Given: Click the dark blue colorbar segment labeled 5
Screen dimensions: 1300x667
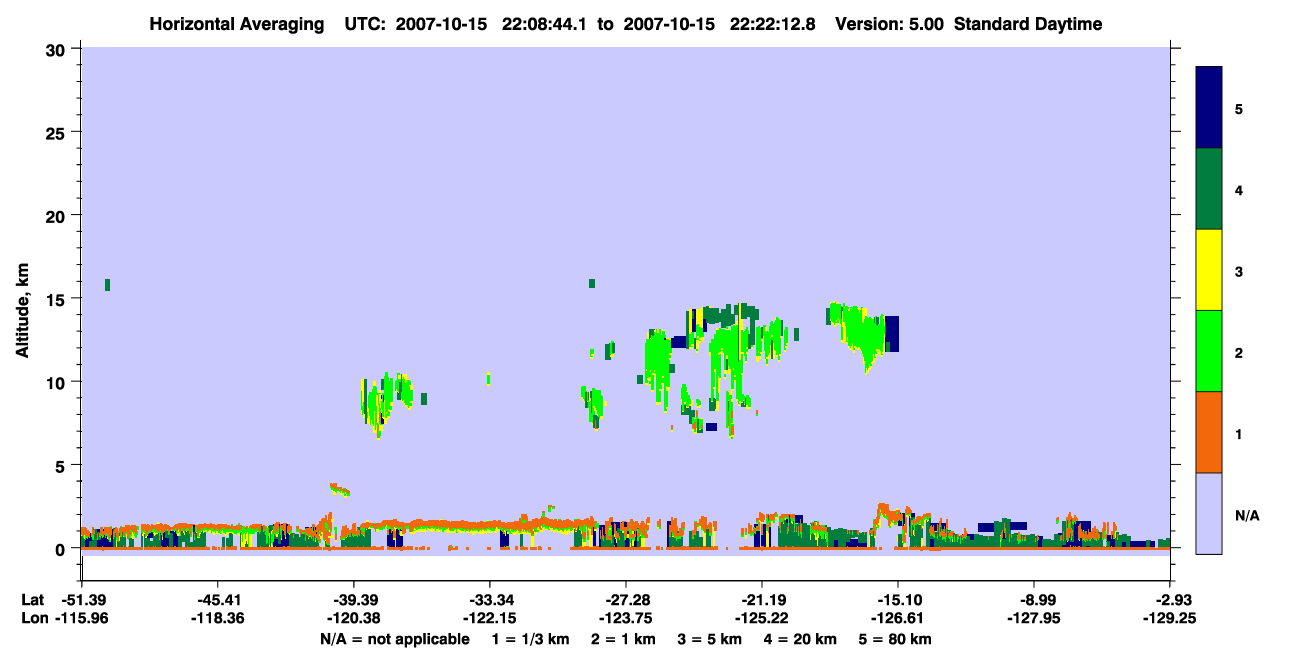Looking at the screenshot, I should click(1209, 108).
